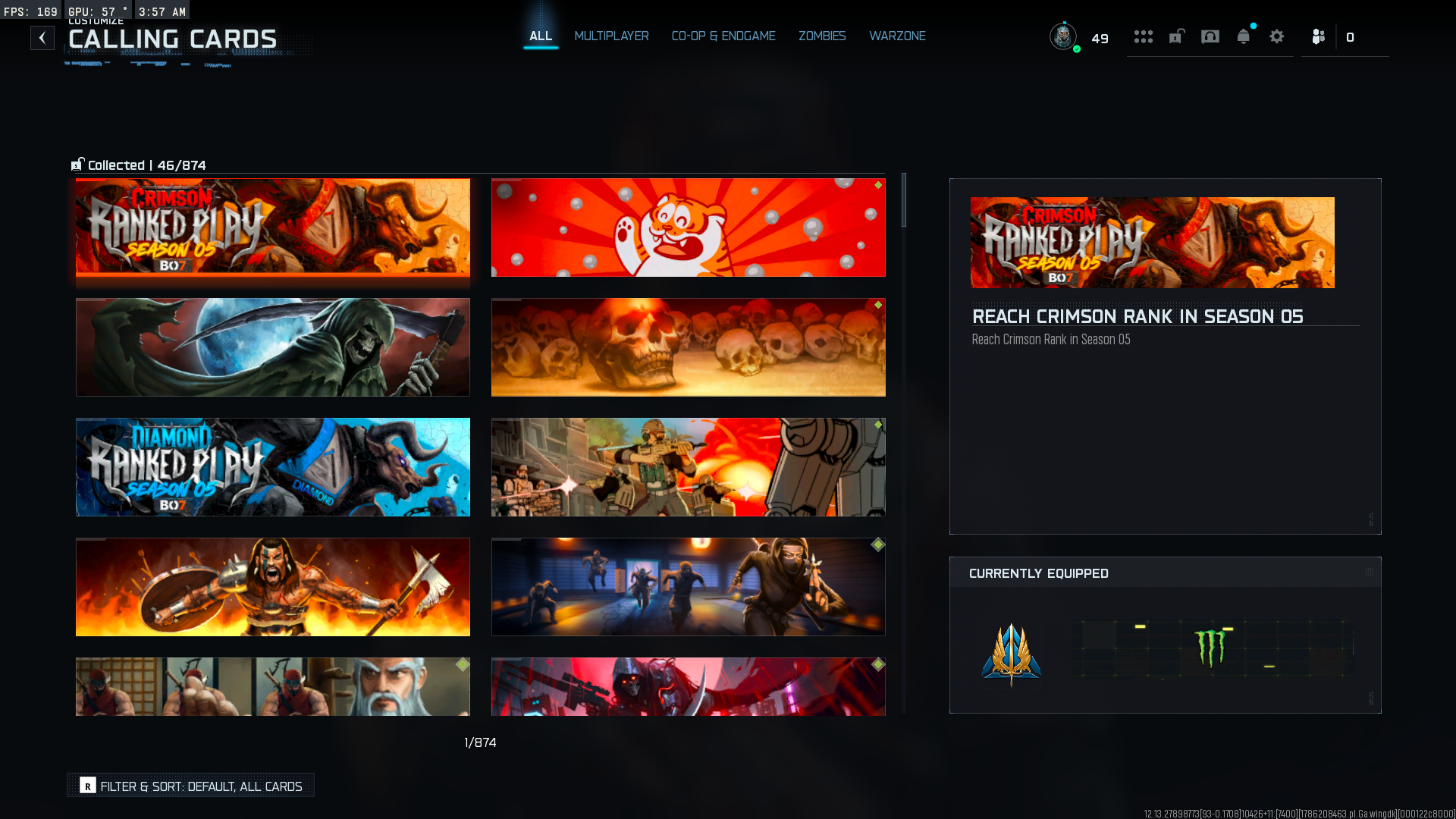Select the white-bearded master calling card

(273, 687)
